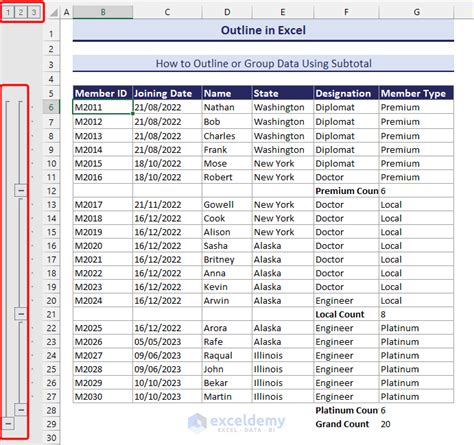Click the 'Local Count' subtotal label
474x445 pixels.
[x=346, y=314]
